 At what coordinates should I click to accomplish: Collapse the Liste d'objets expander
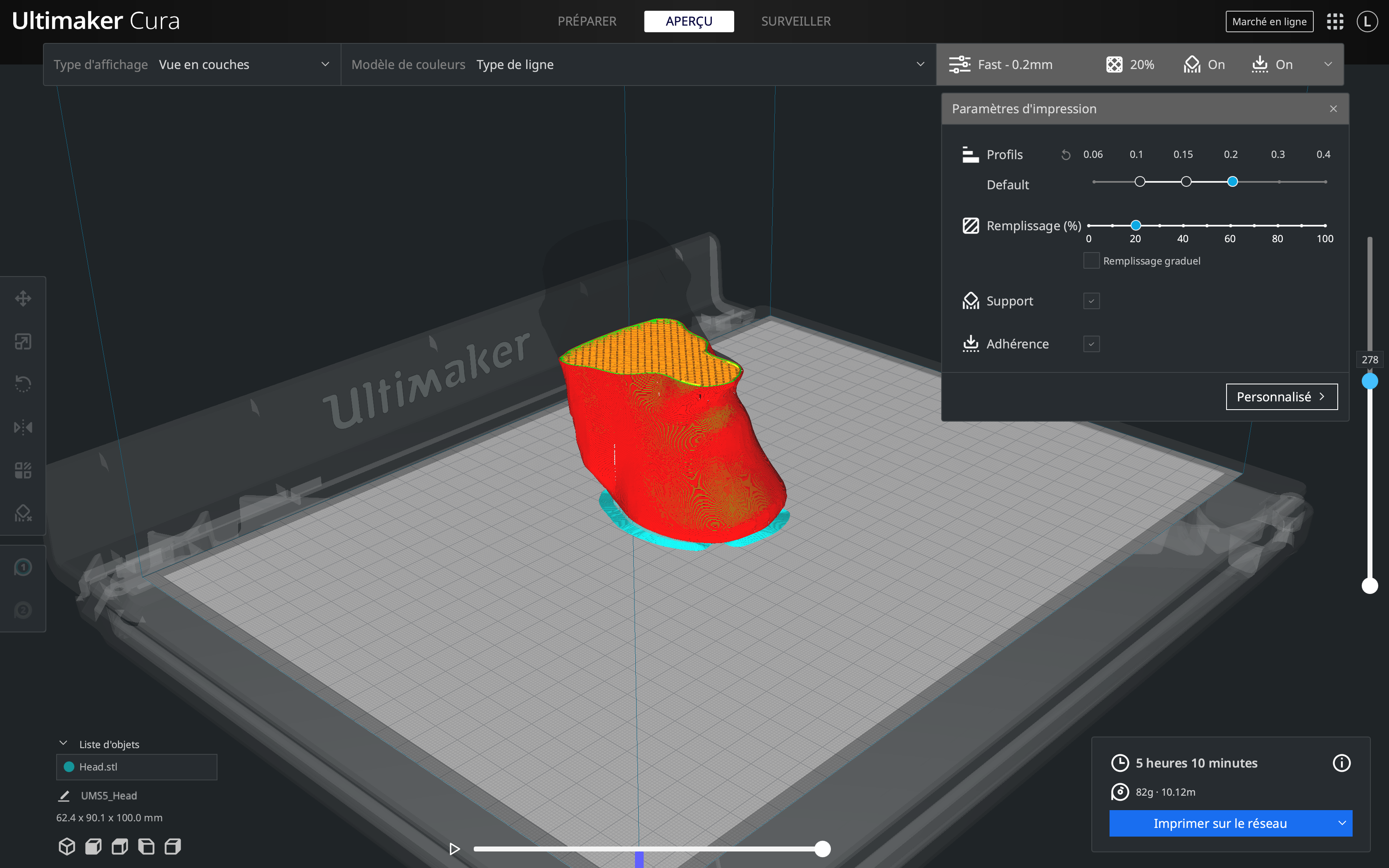coord(63,744)
